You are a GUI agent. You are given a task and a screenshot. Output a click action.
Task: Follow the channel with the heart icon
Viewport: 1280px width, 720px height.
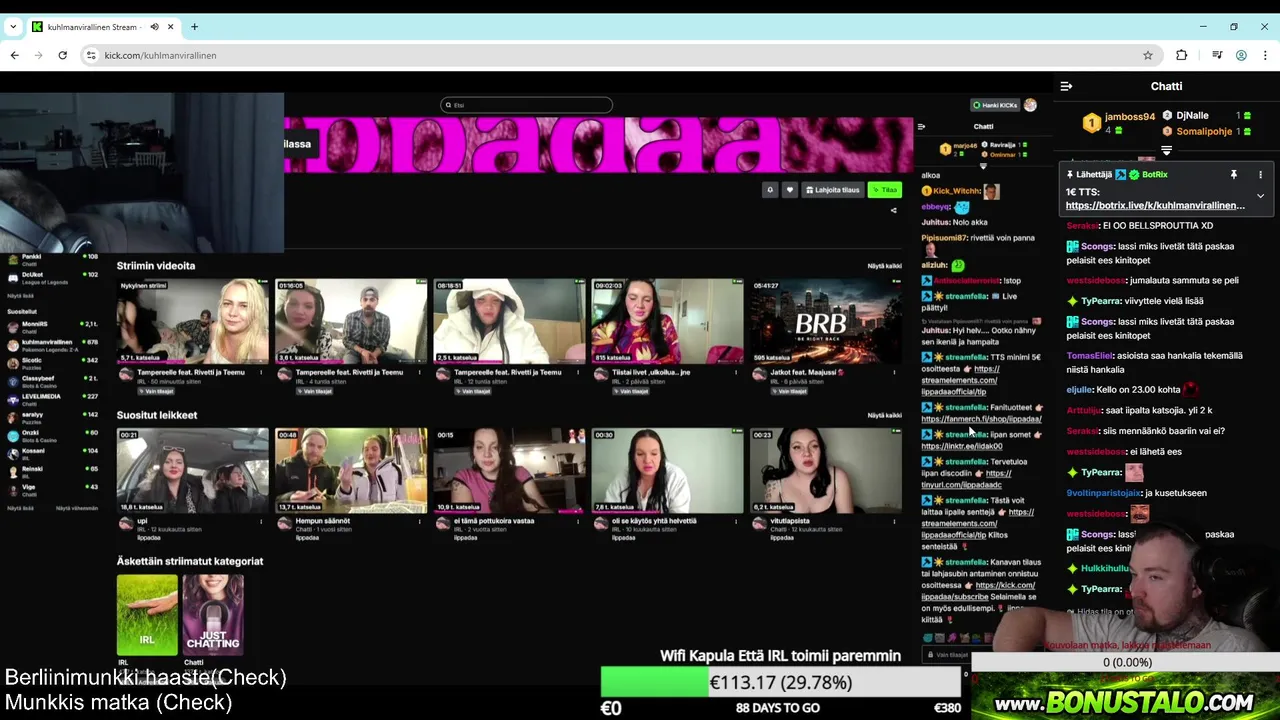pyautogui.click(x=789, y=190)
